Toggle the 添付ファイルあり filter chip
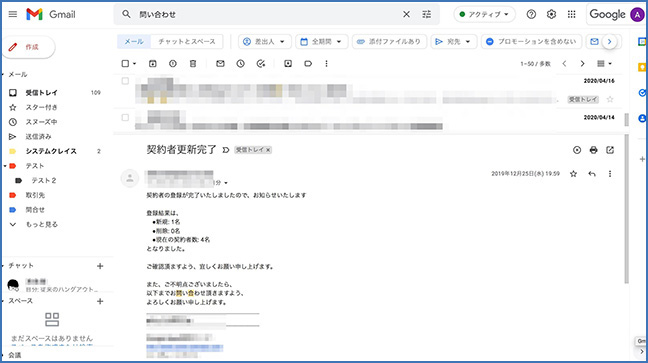This screenshot has width=648, height=363. pyautogui.click(x=389, y=42)
